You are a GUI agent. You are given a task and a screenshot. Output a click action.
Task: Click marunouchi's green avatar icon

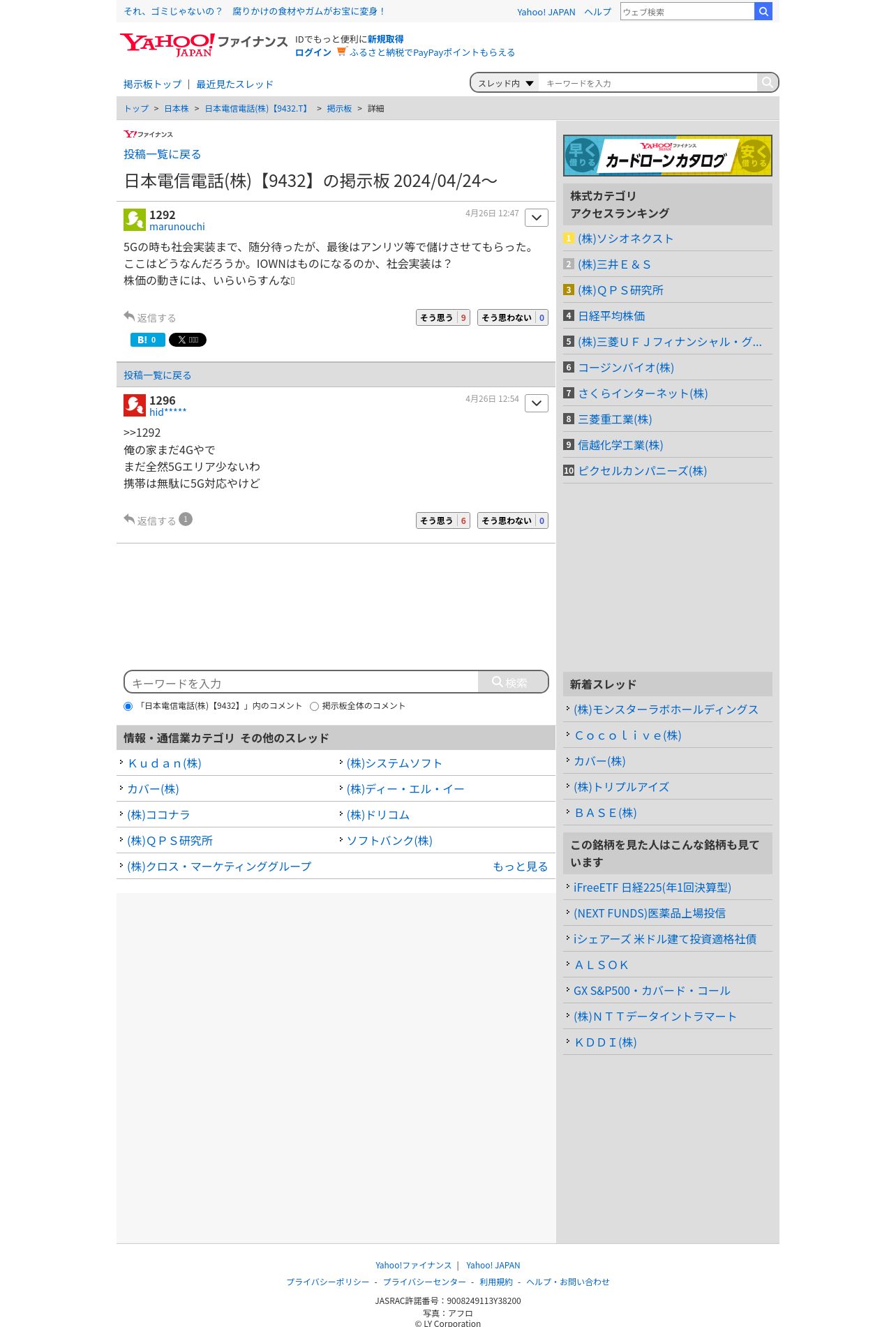point(135,220)
